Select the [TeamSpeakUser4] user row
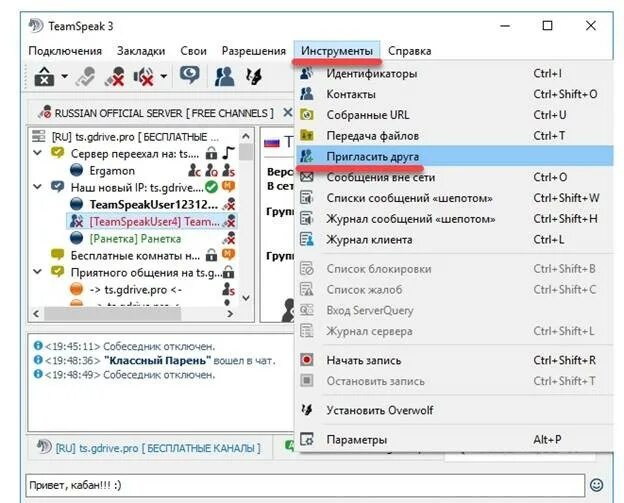 pyautogui.click(x=152, y=222)
